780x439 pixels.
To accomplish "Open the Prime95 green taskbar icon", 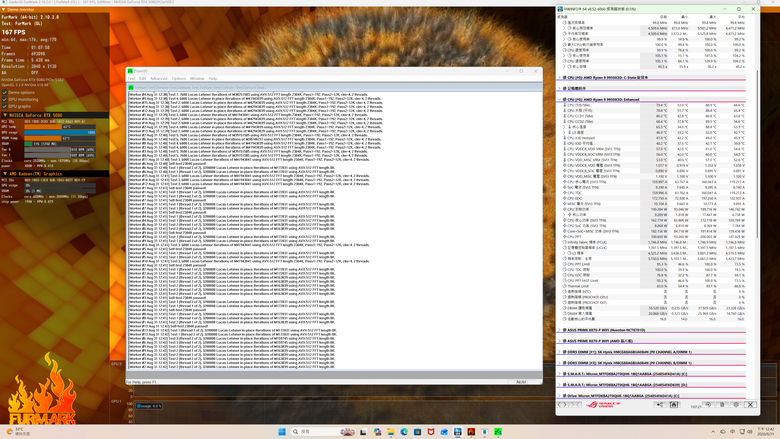I will click(x=498, y=432).
